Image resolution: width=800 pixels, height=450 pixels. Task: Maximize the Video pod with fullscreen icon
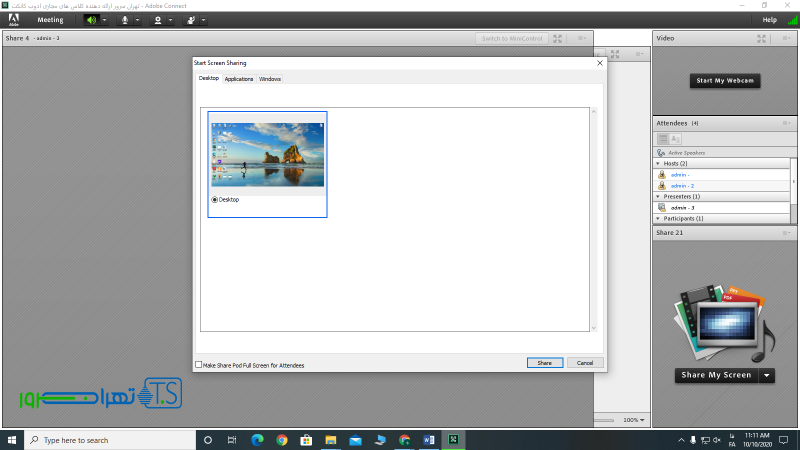(762, 38)
